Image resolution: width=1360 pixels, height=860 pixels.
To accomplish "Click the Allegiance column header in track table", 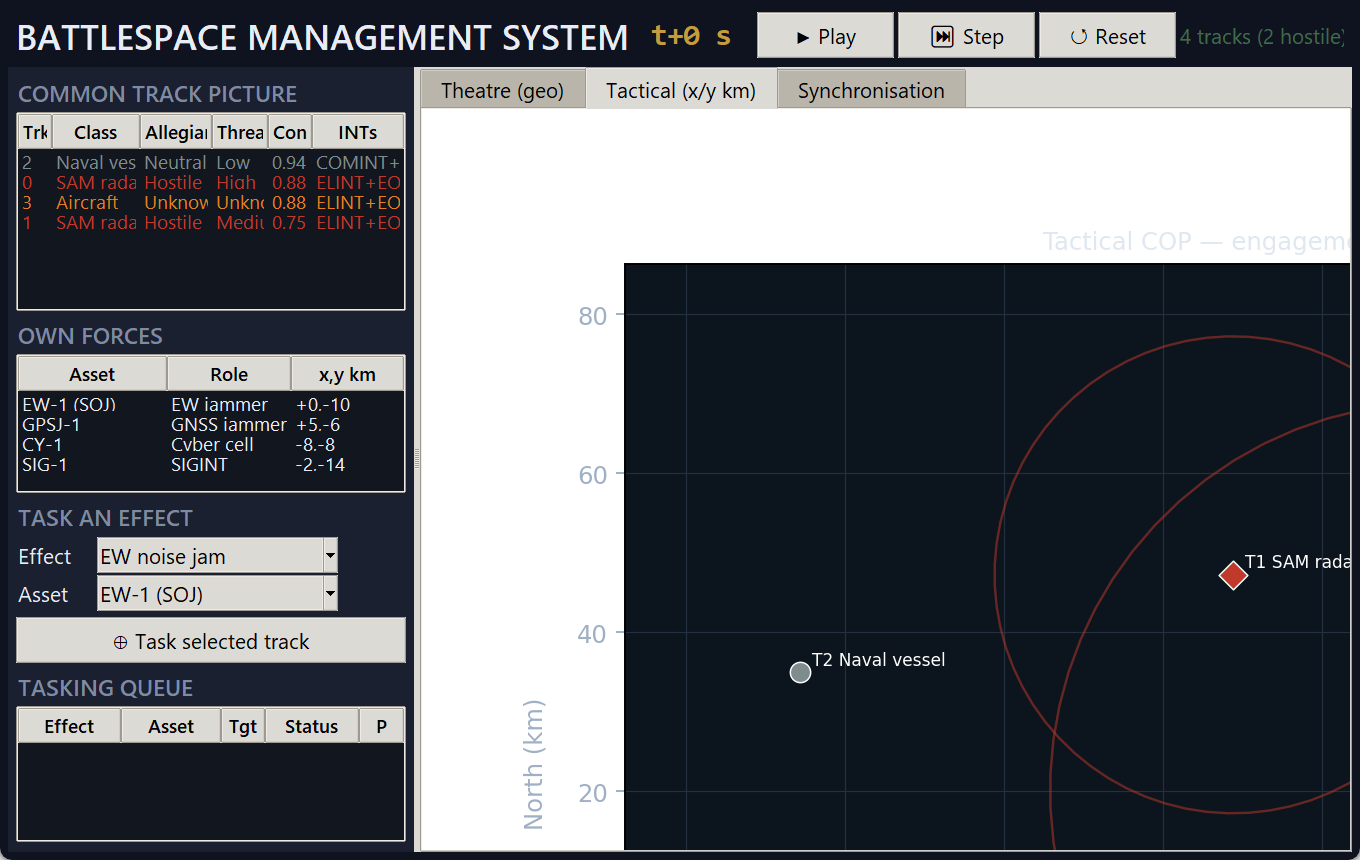I will pyautogui.click(x=175, y=132).
